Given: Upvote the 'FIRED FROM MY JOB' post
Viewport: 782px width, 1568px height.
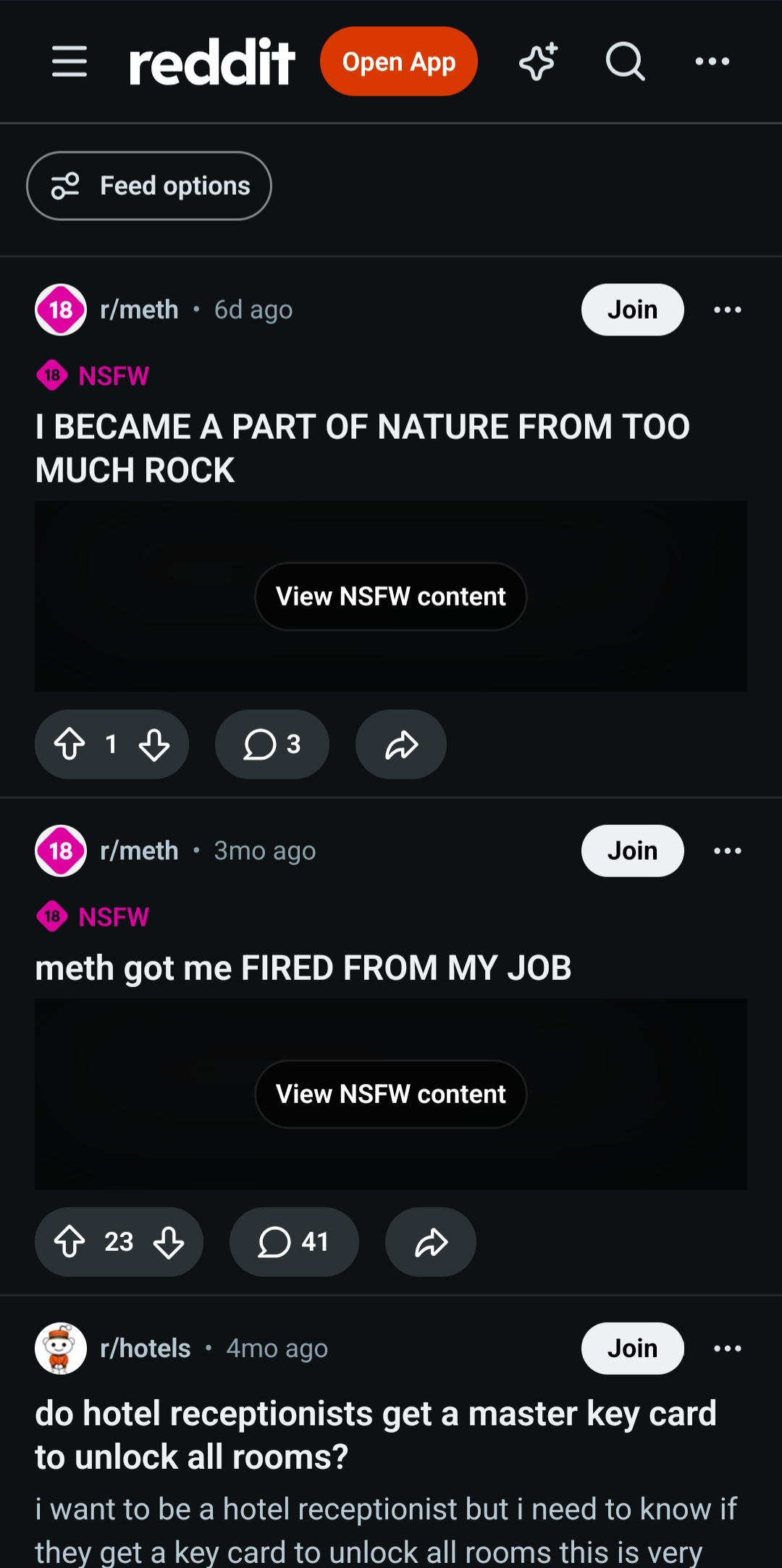Looking at the screenshot, I should coord(70,1241).
